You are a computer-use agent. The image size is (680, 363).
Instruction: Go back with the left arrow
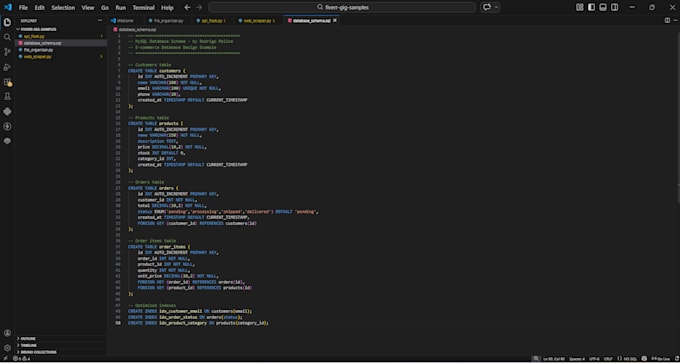[x=187, y=7]
